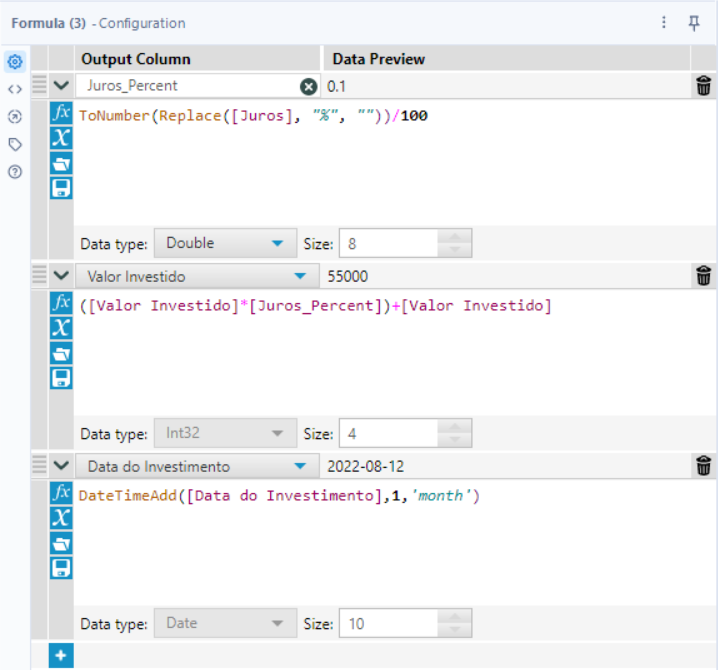Open the Configuration gear tab in sidebar
718x670 pixels.
[15, 61]
